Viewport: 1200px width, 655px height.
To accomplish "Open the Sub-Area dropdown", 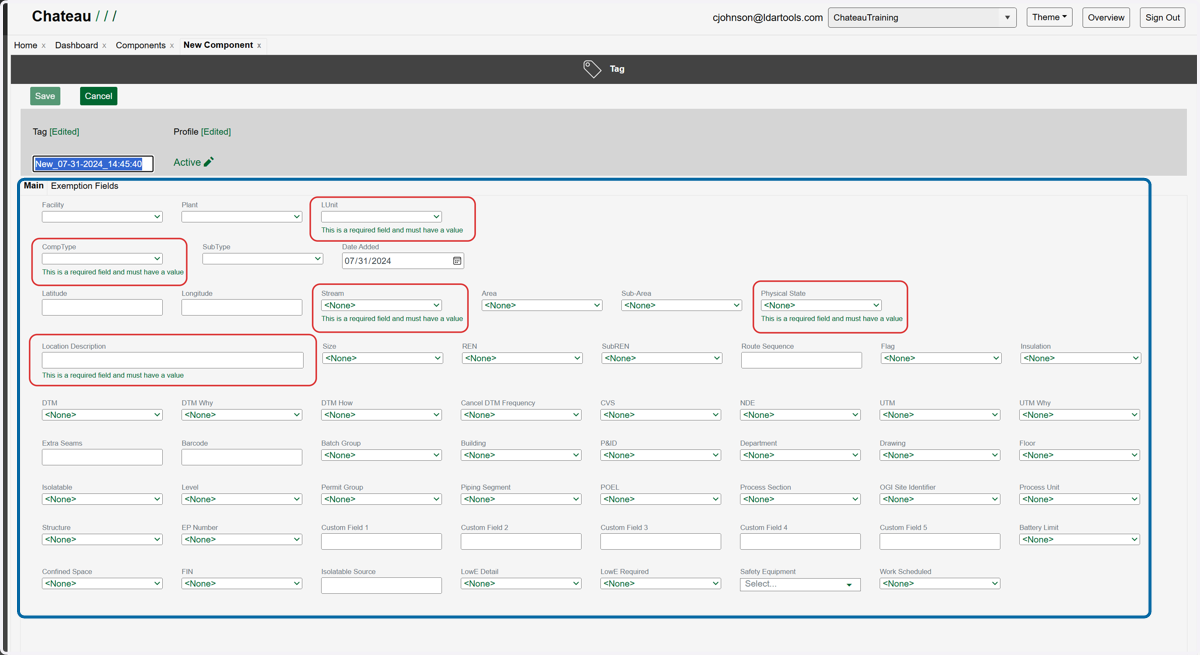I will (681, 305).
